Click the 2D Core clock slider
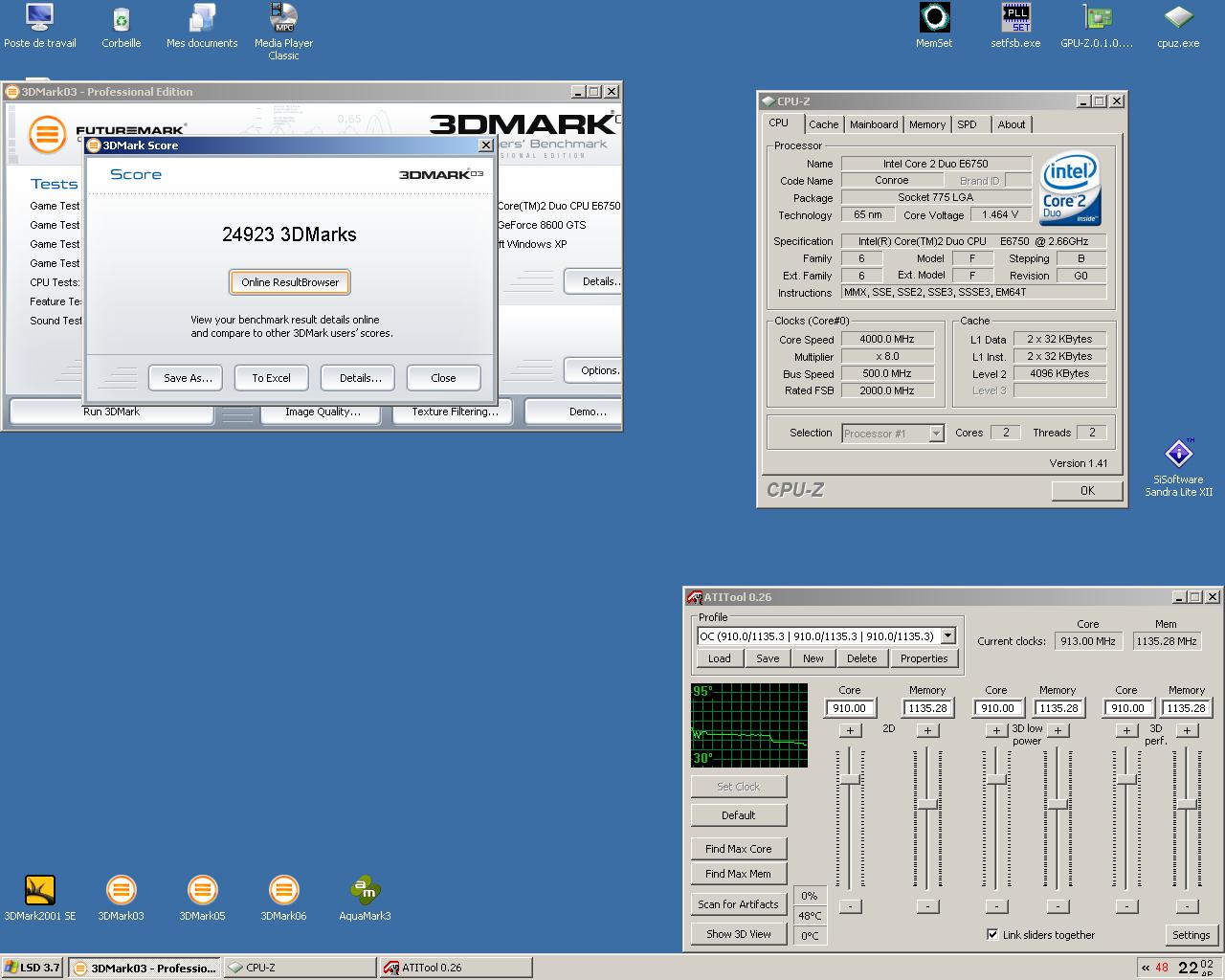This screenshot has width=1225, height=980. click(x=850, y=780)
